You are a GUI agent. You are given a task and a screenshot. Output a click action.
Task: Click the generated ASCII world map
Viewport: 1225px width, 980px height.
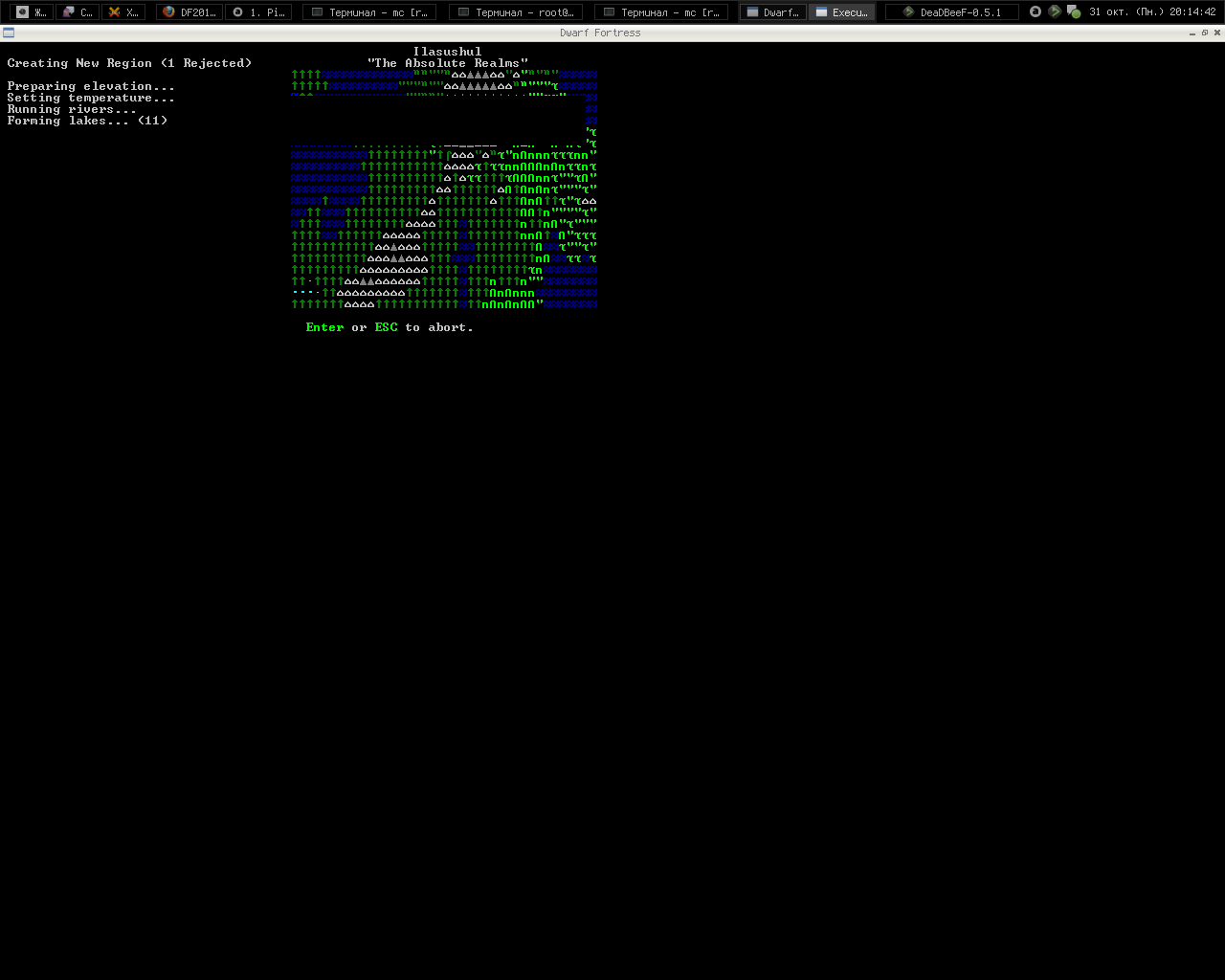444,189
